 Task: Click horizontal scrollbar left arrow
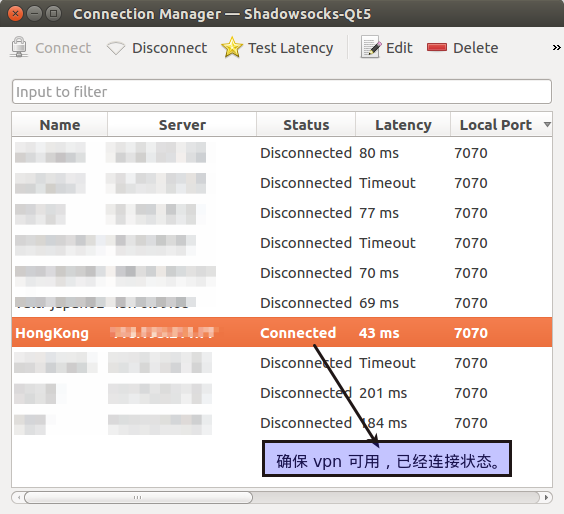[19, 497]
